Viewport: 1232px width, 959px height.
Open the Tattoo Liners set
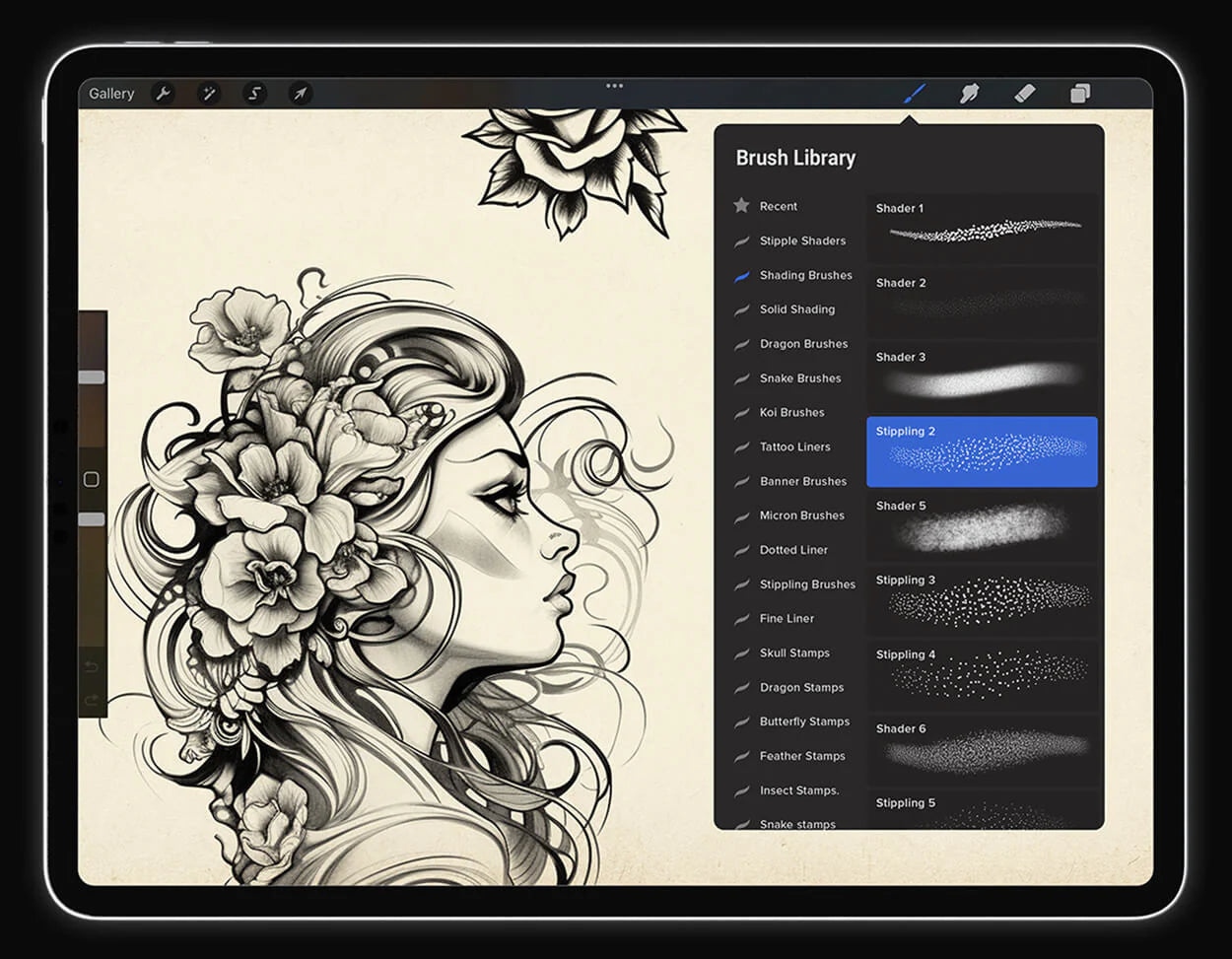tap(794, 446)
